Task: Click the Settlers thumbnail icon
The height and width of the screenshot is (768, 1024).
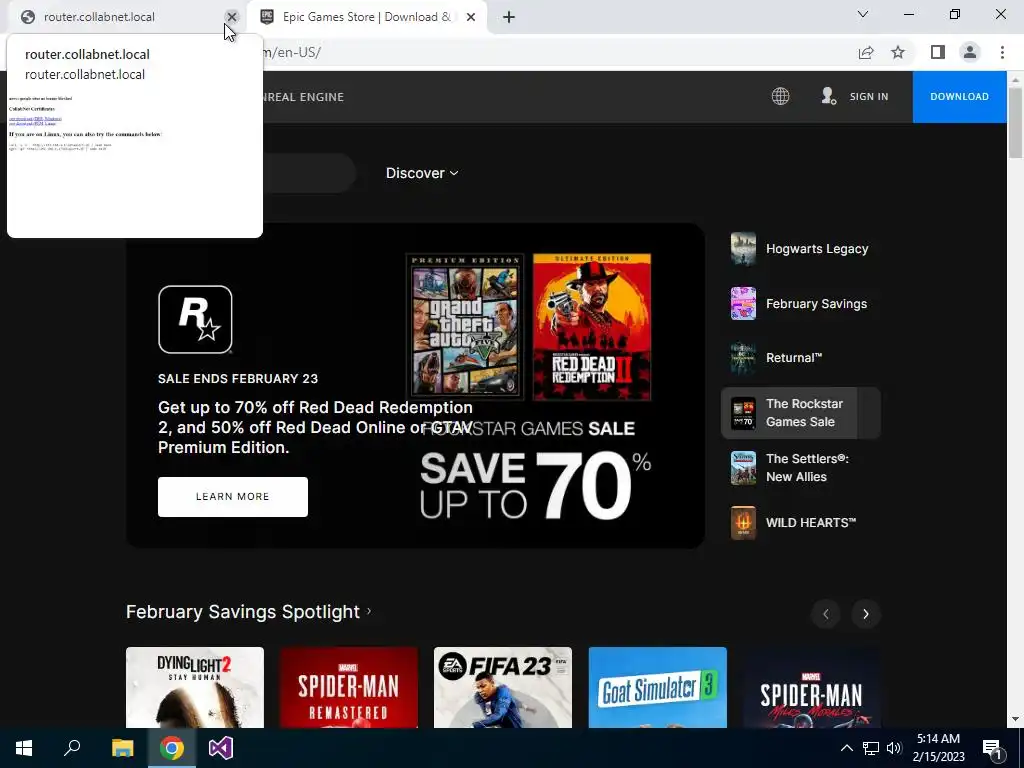Action: [x=743, y=468]
